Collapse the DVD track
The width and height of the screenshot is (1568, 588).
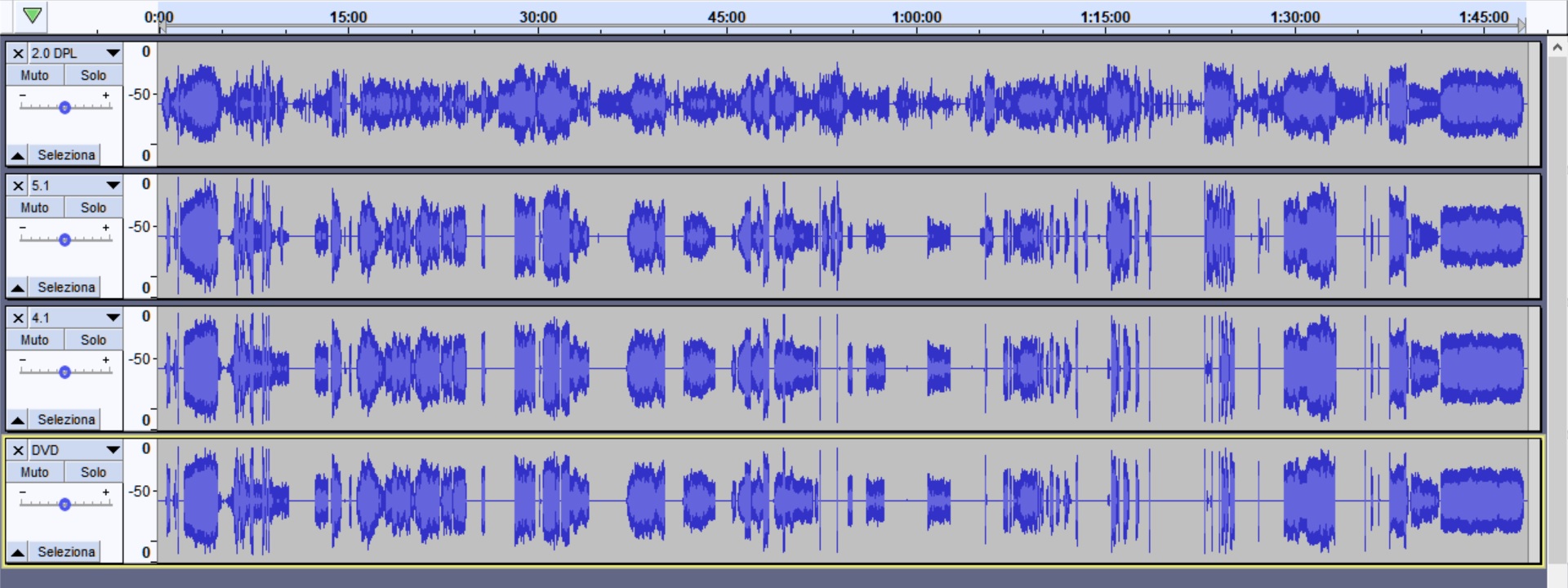17,552
